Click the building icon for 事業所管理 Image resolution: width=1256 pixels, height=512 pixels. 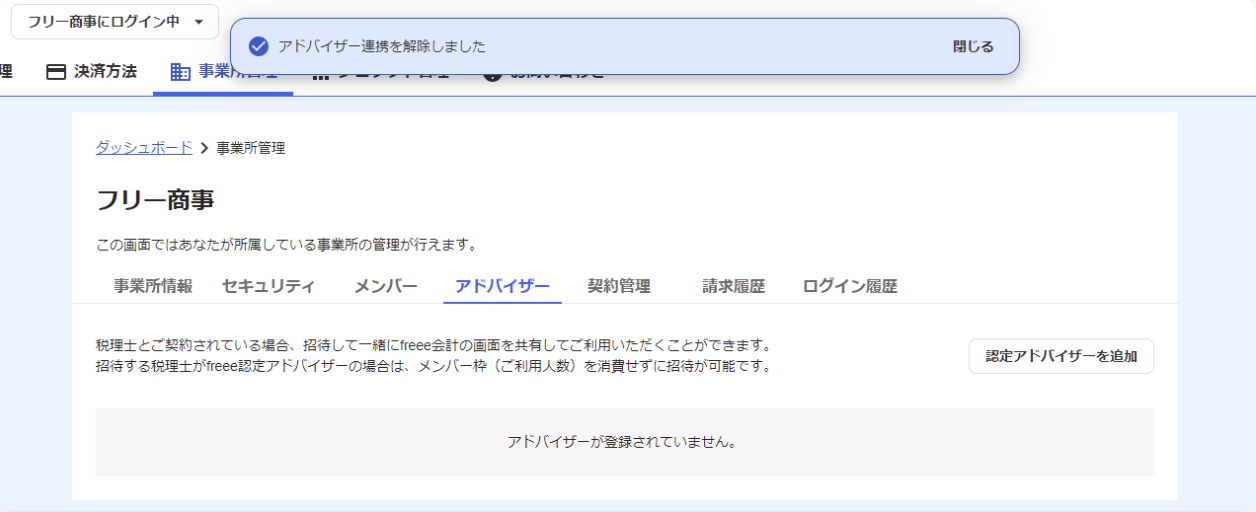click(181, 72)
